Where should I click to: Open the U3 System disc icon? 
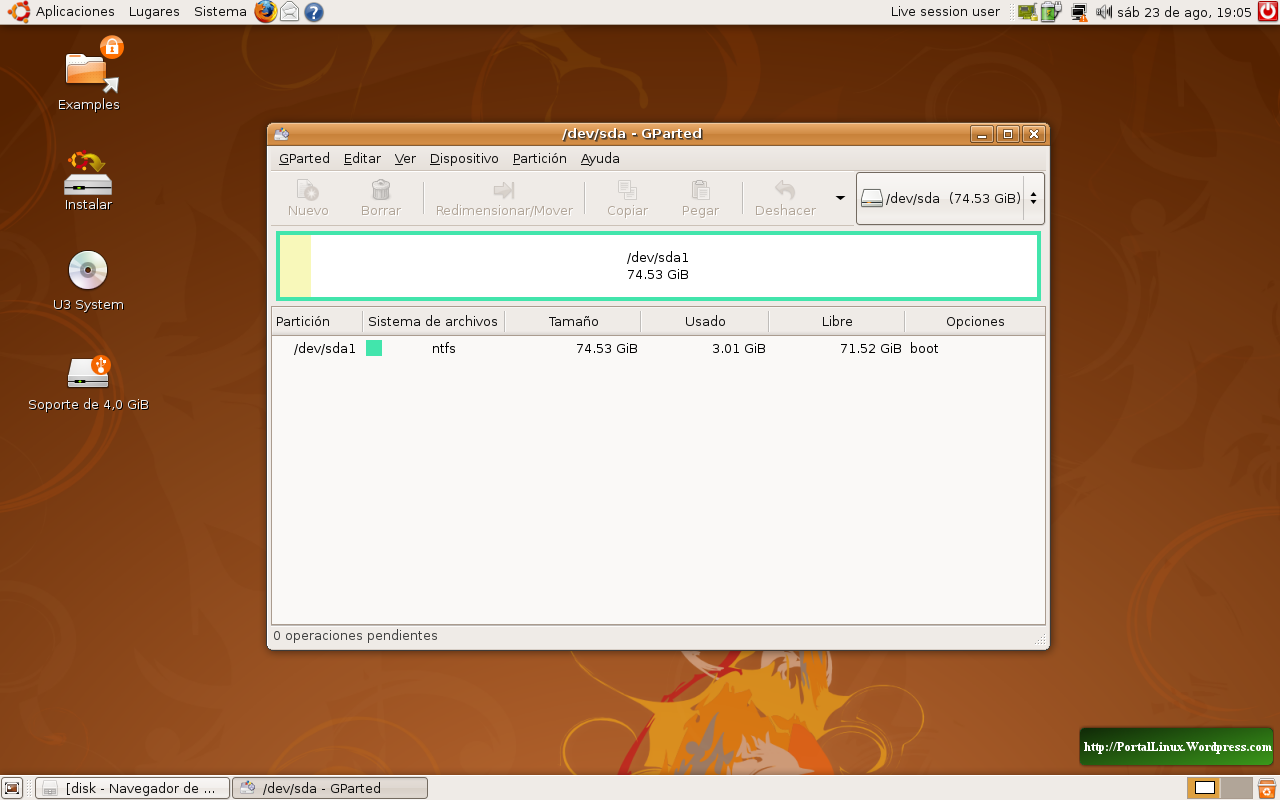88,280
